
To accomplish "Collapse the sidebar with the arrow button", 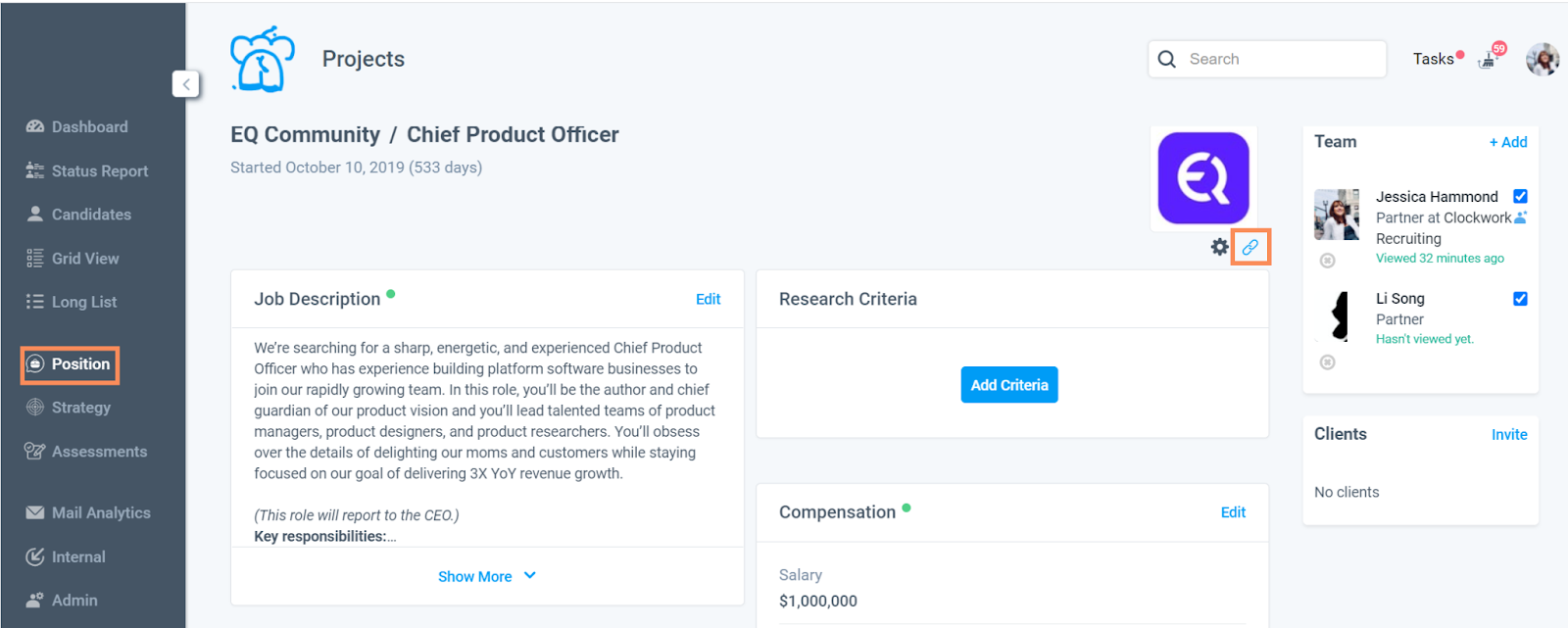I will click(x=186, y=84).
